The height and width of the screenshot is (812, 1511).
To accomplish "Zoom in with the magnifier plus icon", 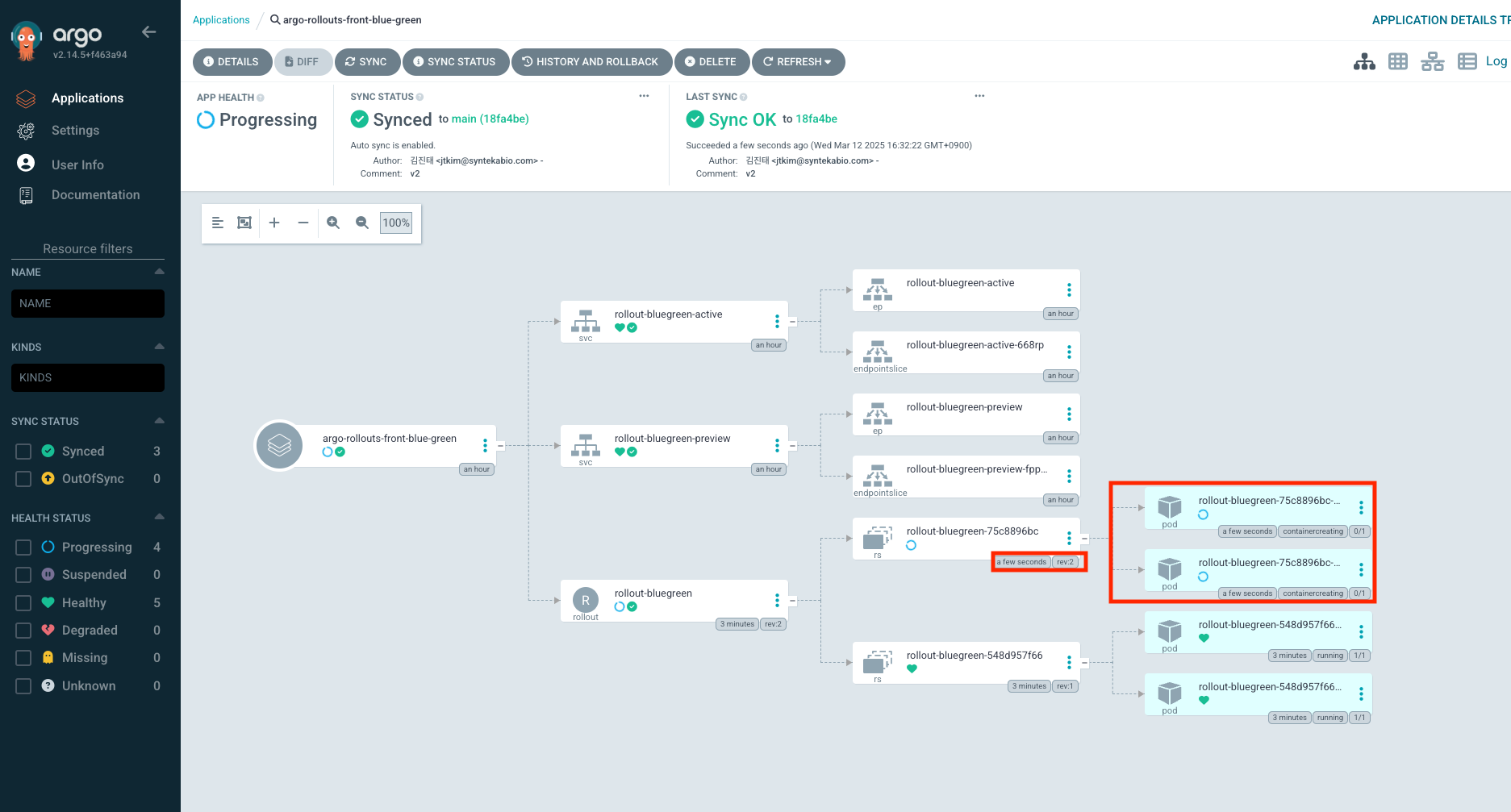I will coord(333,223).
